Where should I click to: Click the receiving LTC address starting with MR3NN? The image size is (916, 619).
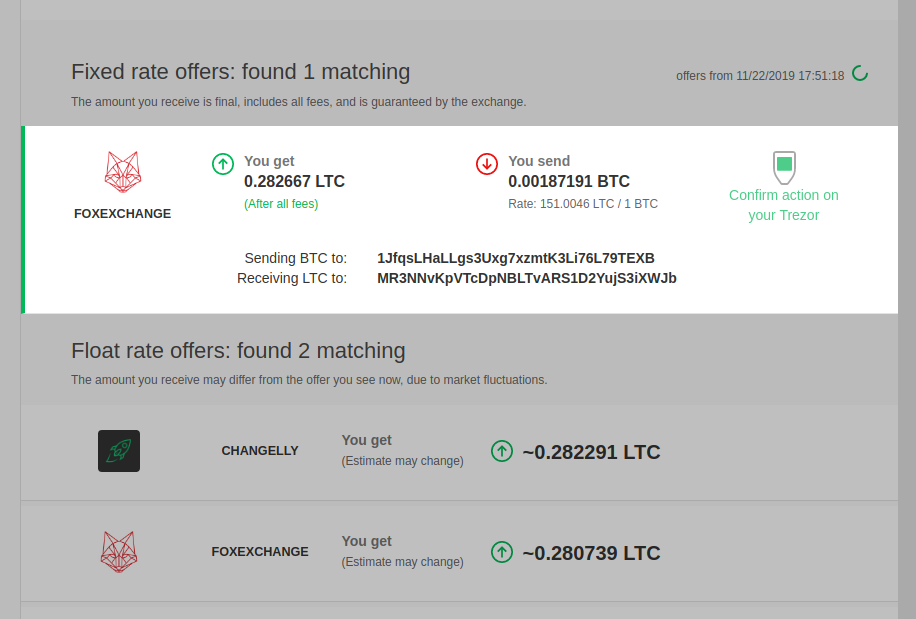pos(527,278)
